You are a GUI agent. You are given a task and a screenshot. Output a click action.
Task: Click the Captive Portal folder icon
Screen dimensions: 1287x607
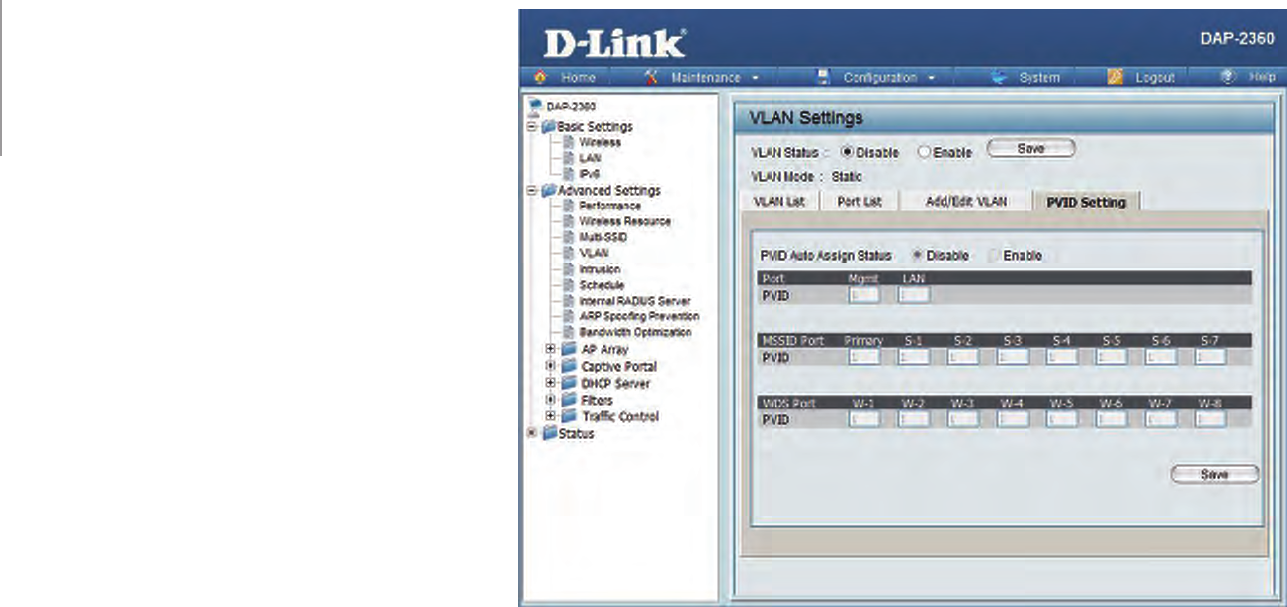[568, 367]
